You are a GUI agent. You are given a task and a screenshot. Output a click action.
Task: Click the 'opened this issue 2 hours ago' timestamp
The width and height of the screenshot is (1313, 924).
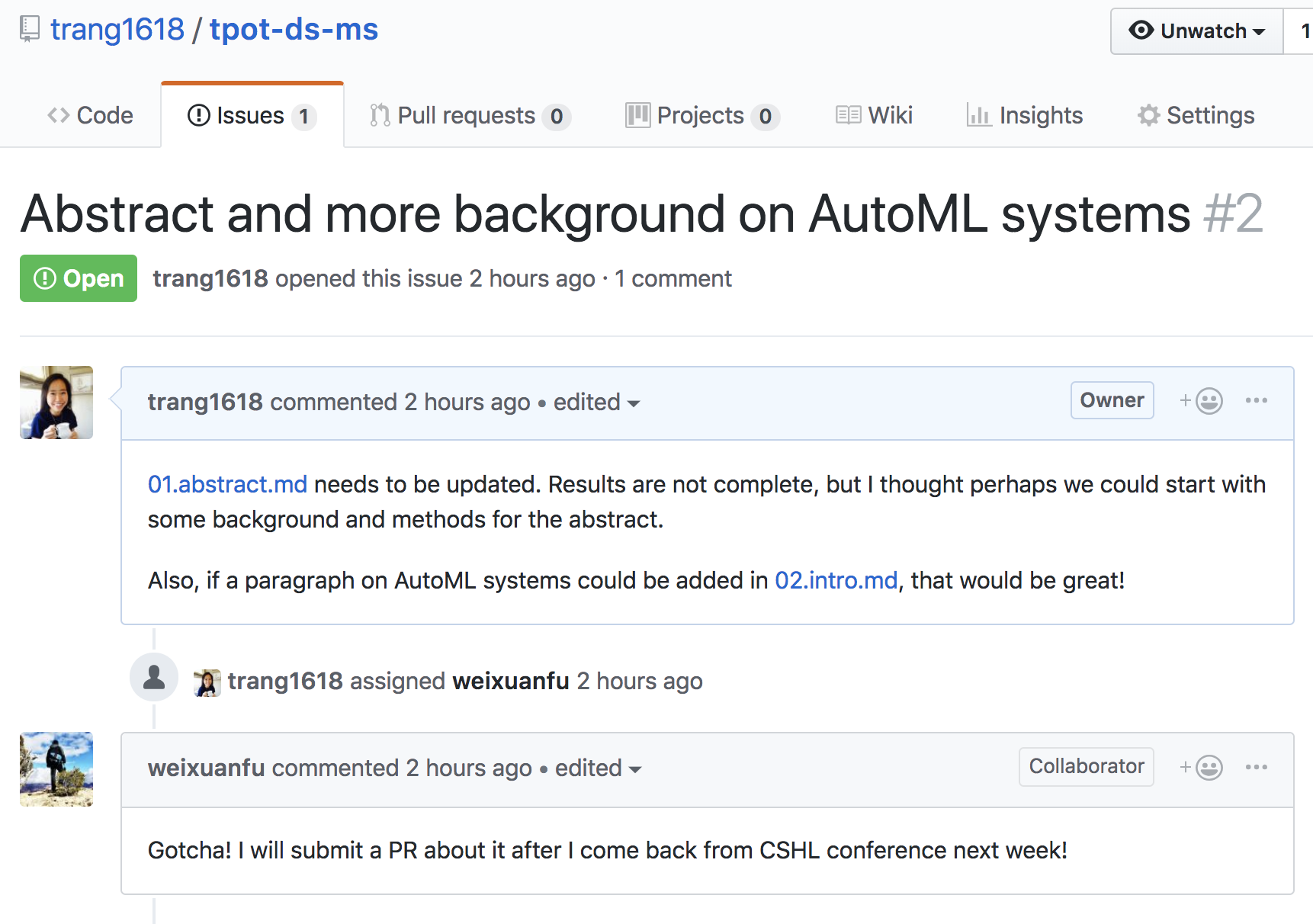[x=435, y=278]
